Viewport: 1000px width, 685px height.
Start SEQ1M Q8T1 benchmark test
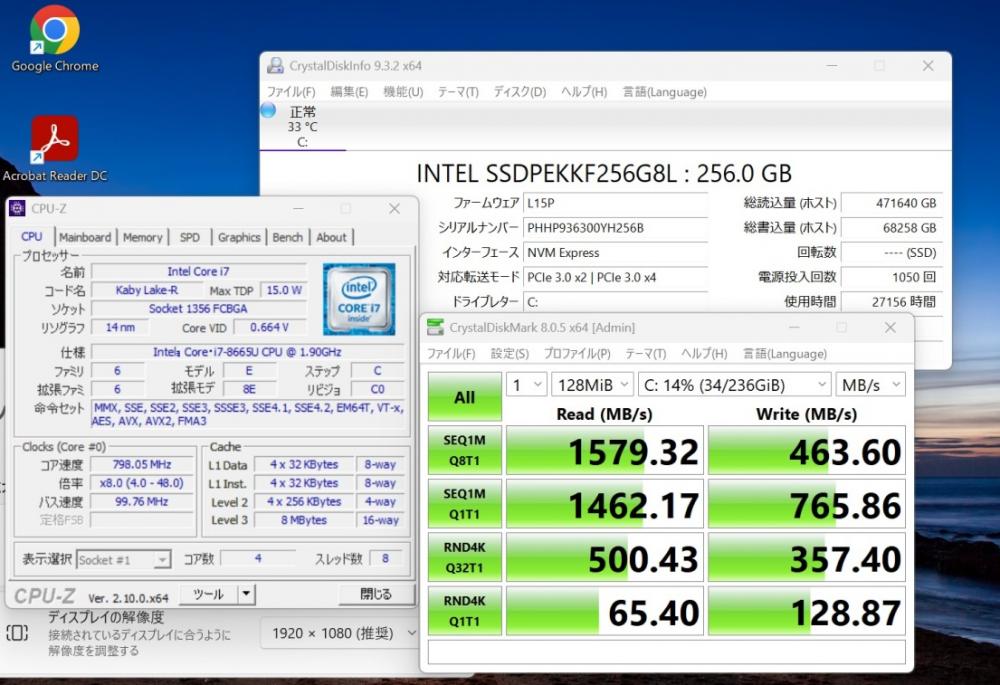[x=464, y=450]
